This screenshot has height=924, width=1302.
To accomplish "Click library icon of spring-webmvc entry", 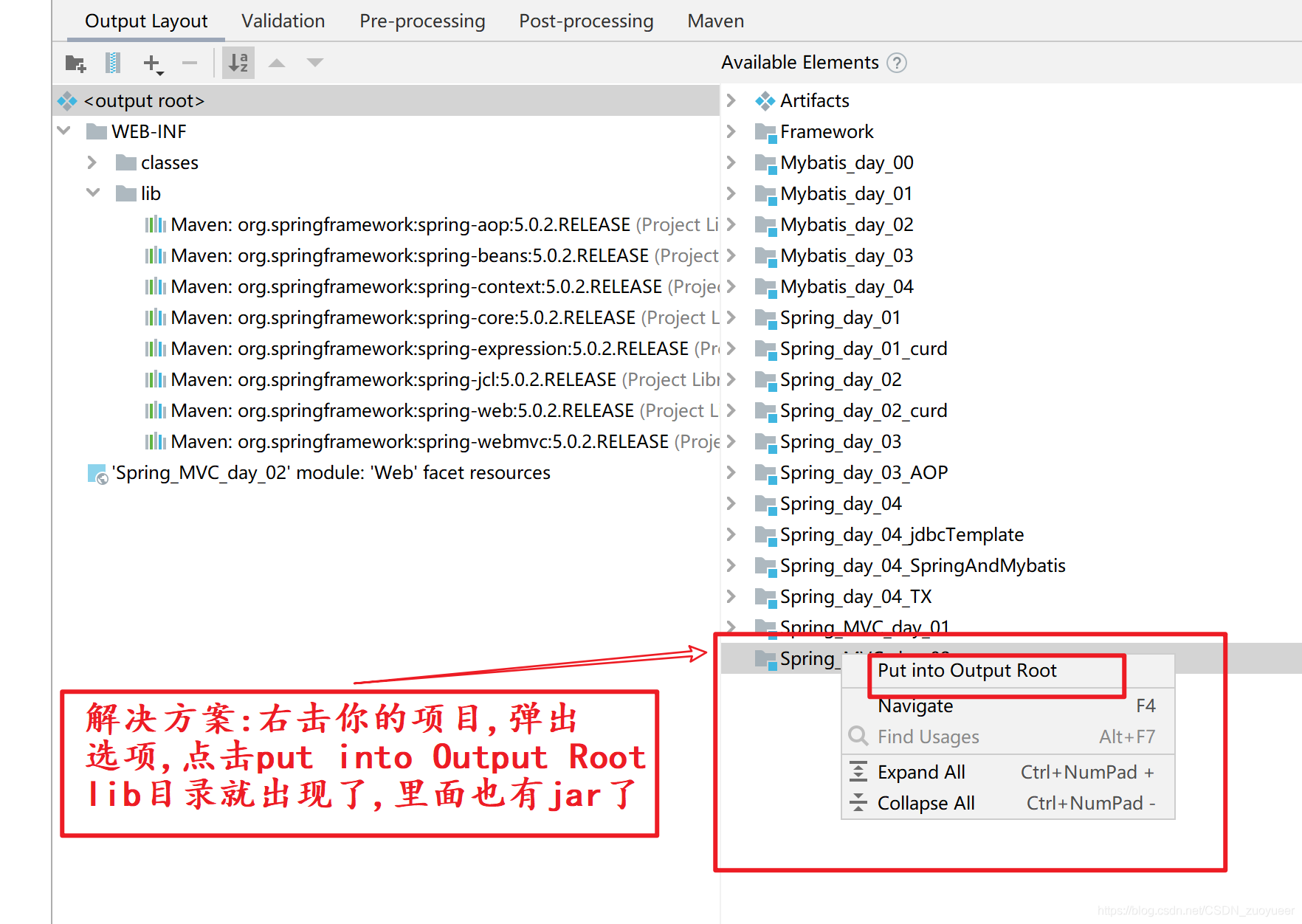I will pos(156,442).
